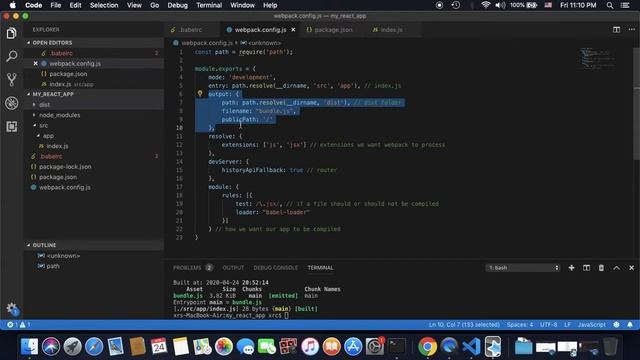Expand the dist folder
The height and width of the screenshot is (360, 640).
click(x=44, y=104)
